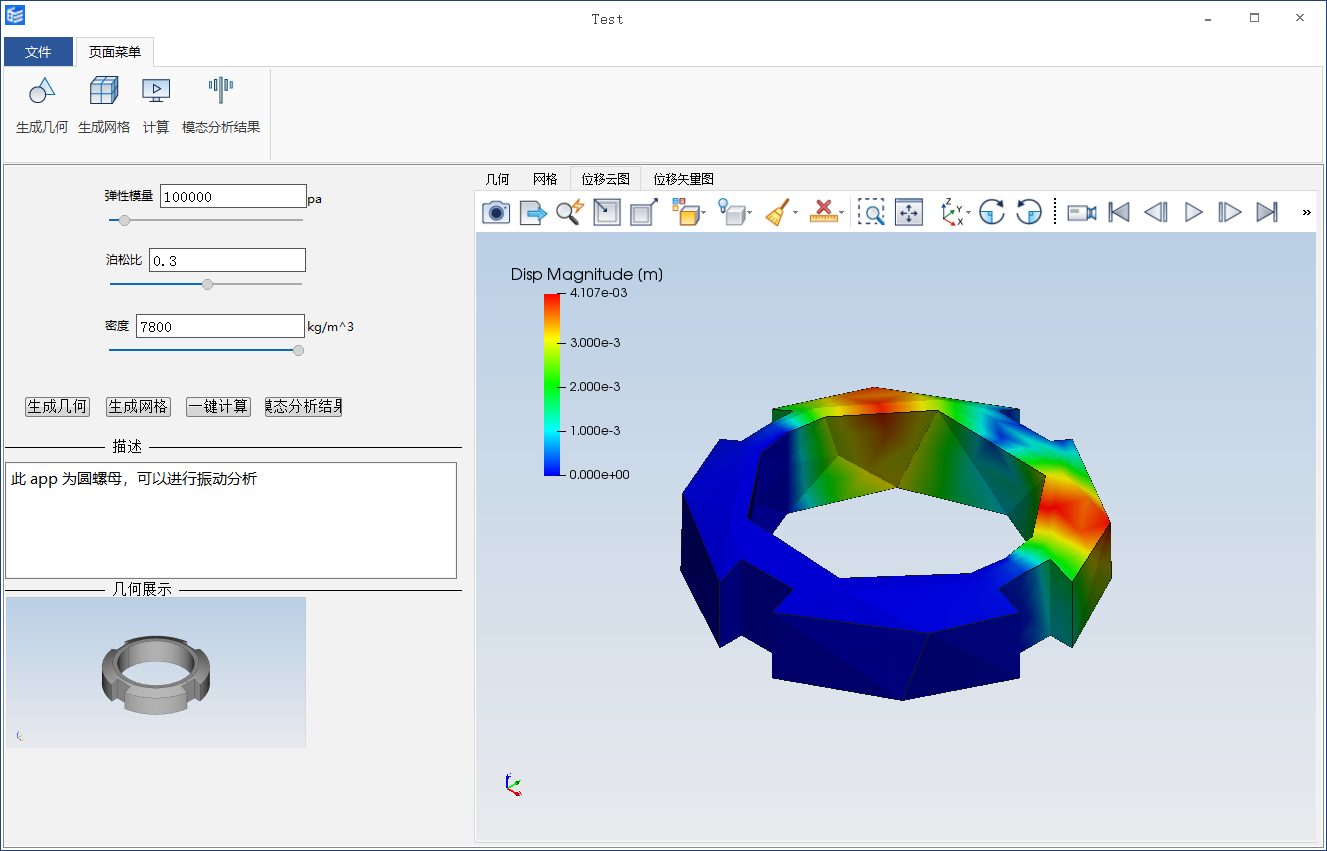1327x851 pixels.
Task: Play the animation
Action: (x=1193, y=212)
